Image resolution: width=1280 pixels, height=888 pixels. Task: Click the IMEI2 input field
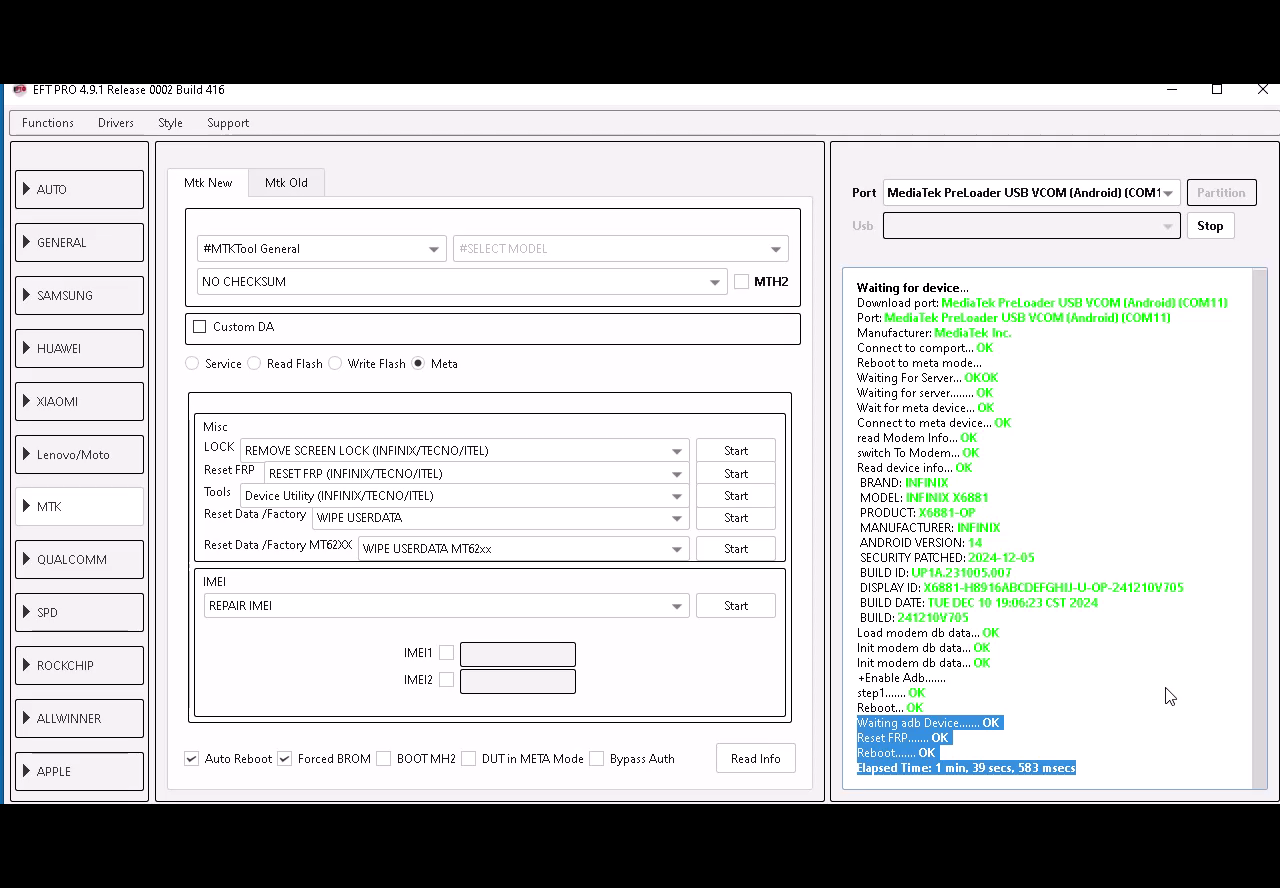[518, 681]
